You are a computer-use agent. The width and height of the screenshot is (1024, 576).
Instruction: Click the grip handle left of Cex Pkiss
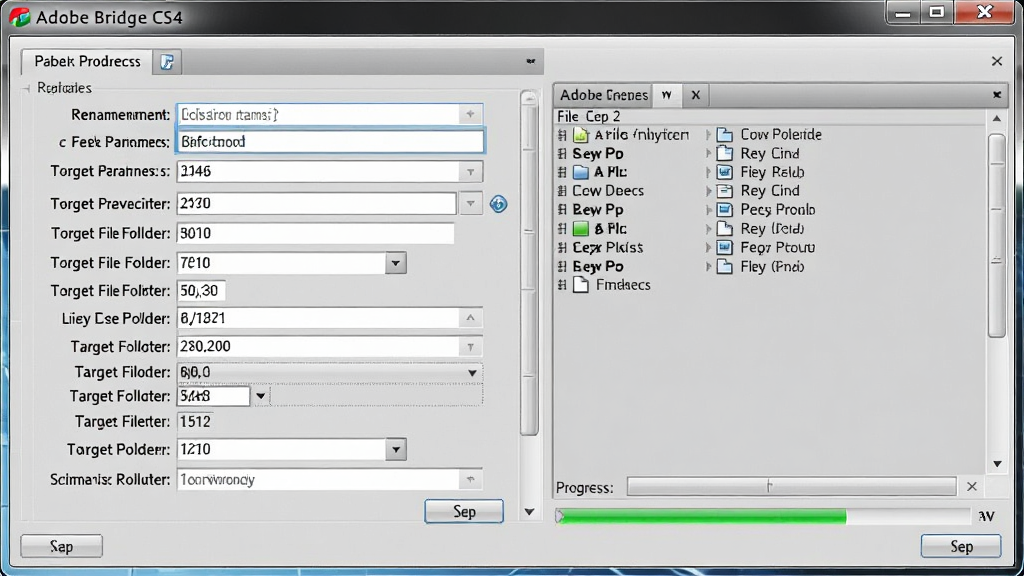(562, 248)
